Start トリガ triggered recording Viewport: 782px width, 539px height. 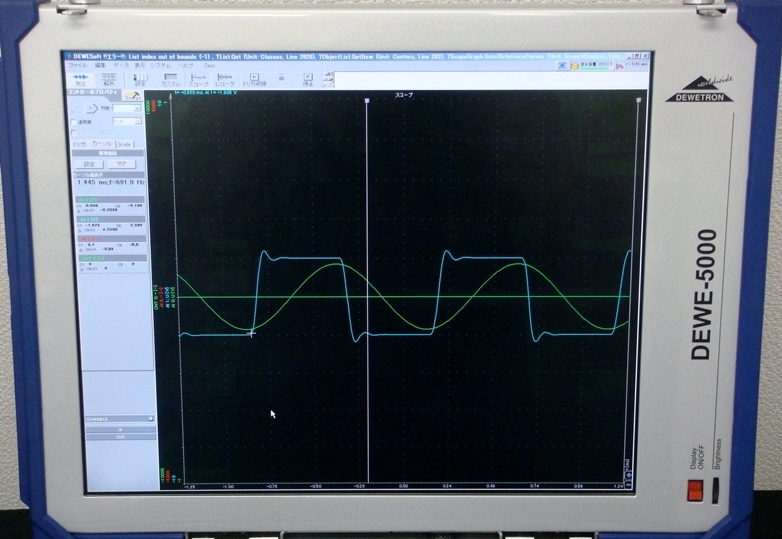(254, 80)
